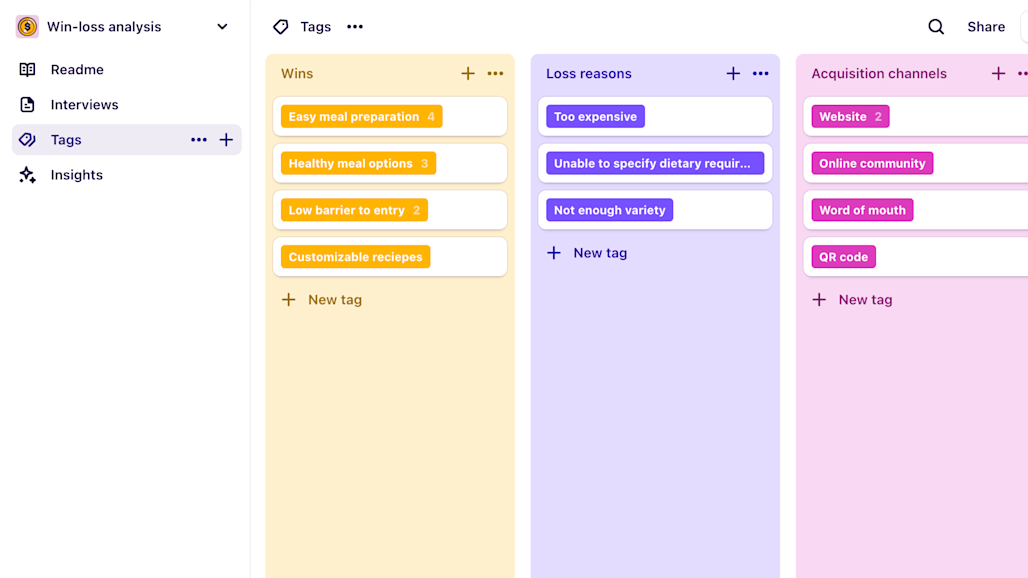Open Loss reasons column more options

761,73
